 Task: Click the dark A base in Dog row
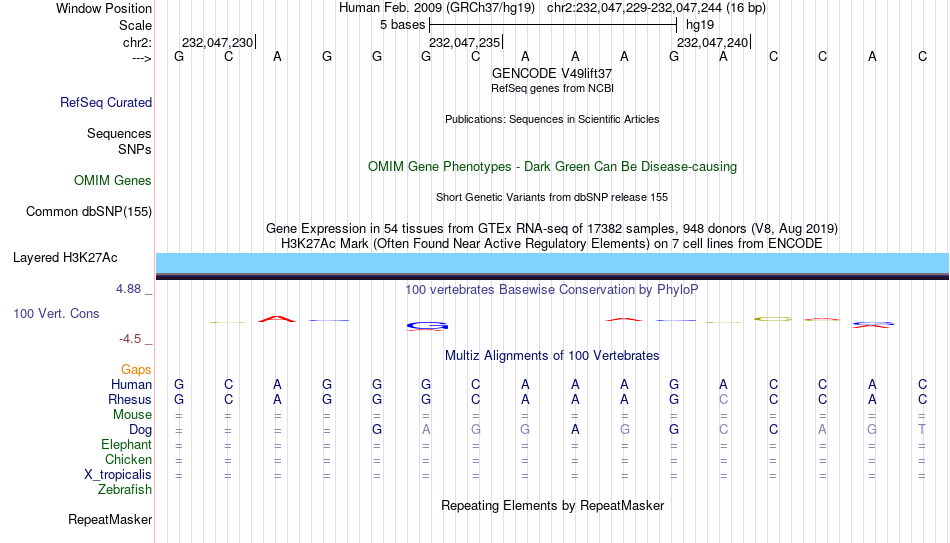575,430
